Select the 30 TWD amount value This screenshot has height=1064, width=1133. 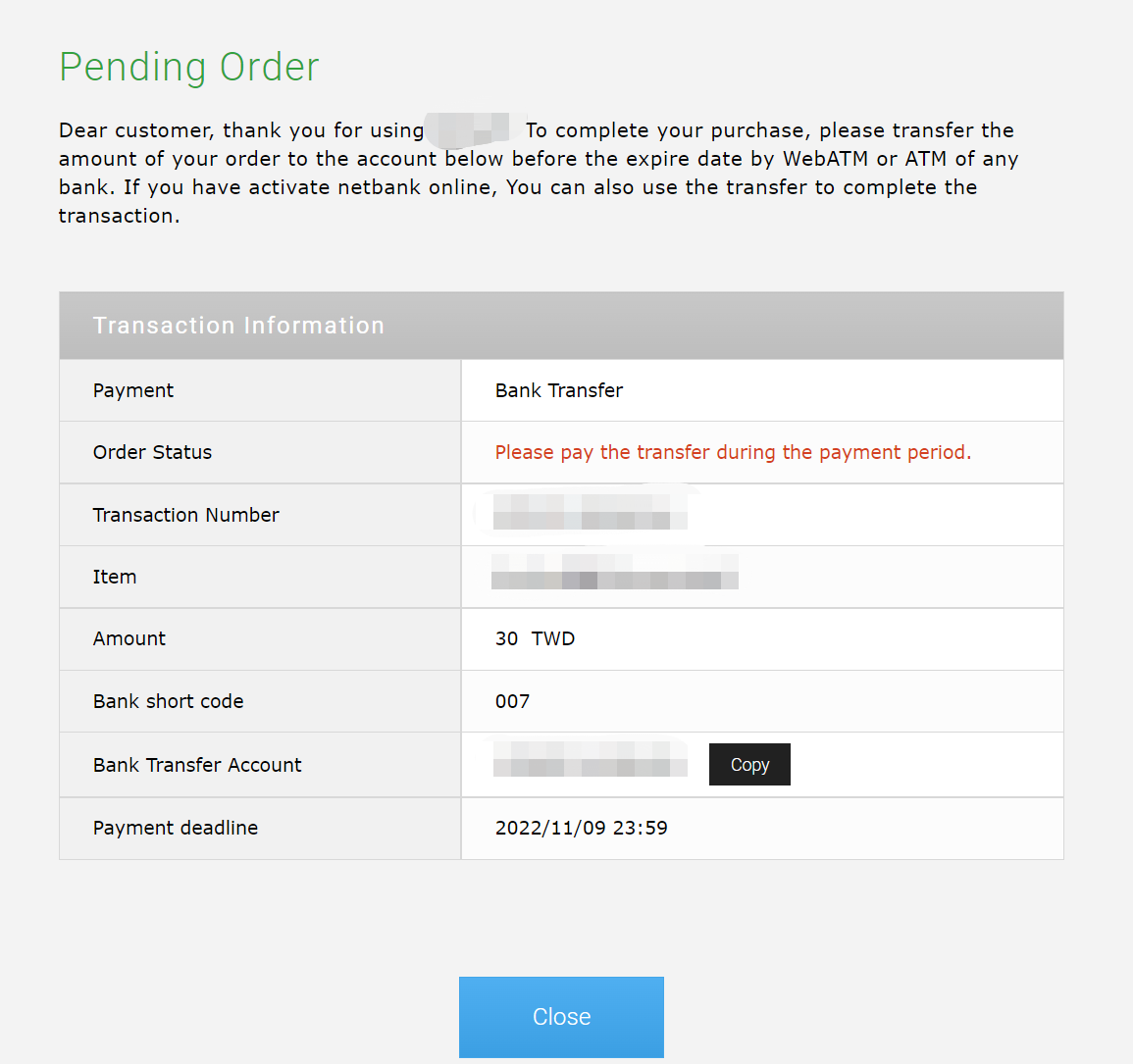click(535, 638)
